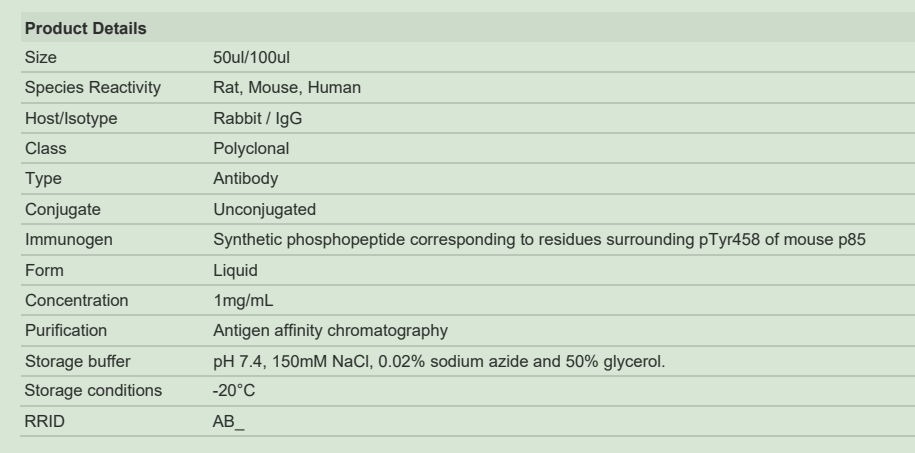
Task: Click the Host/Isotype row label
Action: 71,119
